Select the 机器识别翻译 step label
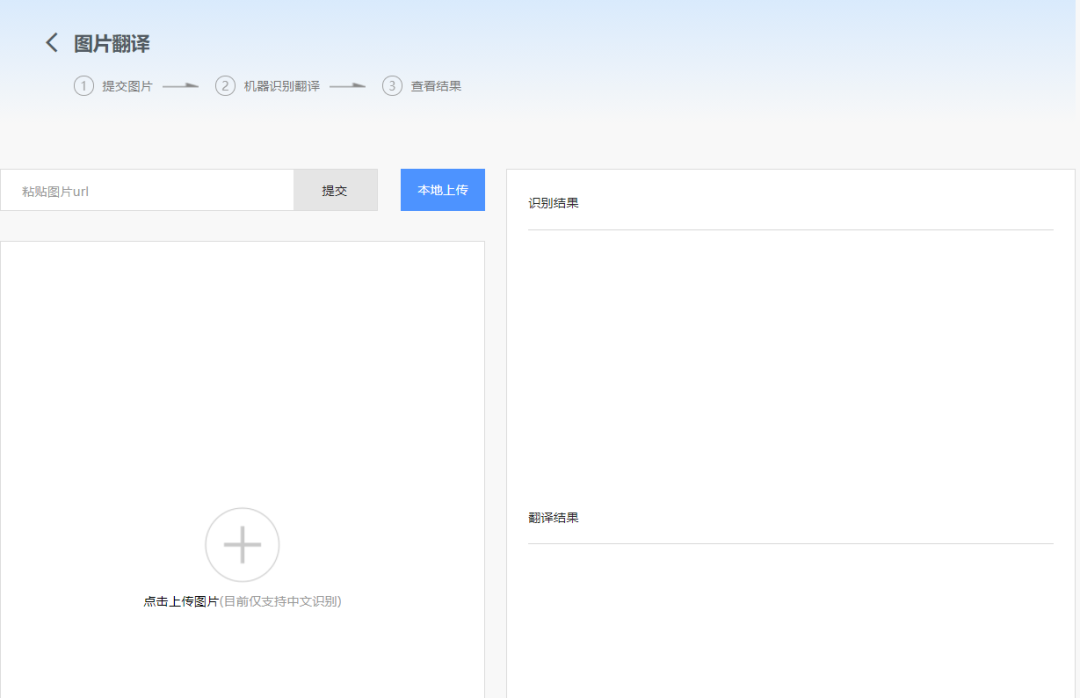This screenshot has height=698, width=1080. 282,86
